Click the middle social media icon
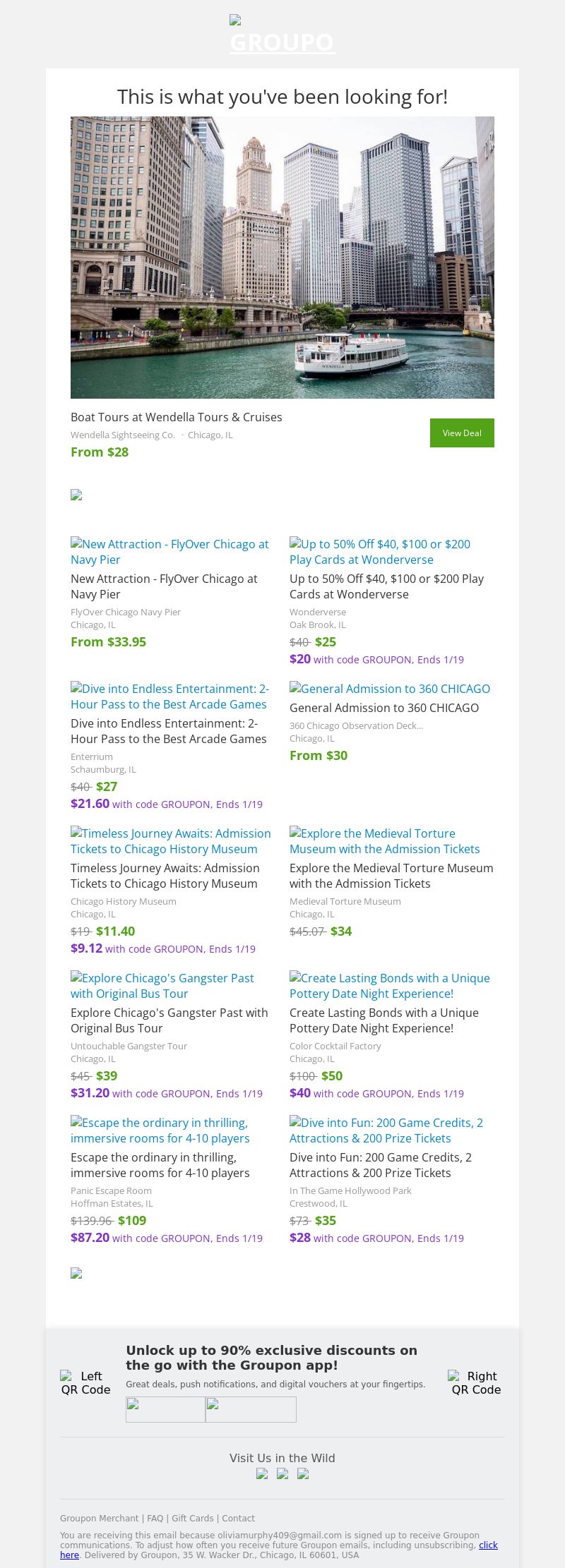The width and height of the screenshot is (565, 1568). (282, 1473)
